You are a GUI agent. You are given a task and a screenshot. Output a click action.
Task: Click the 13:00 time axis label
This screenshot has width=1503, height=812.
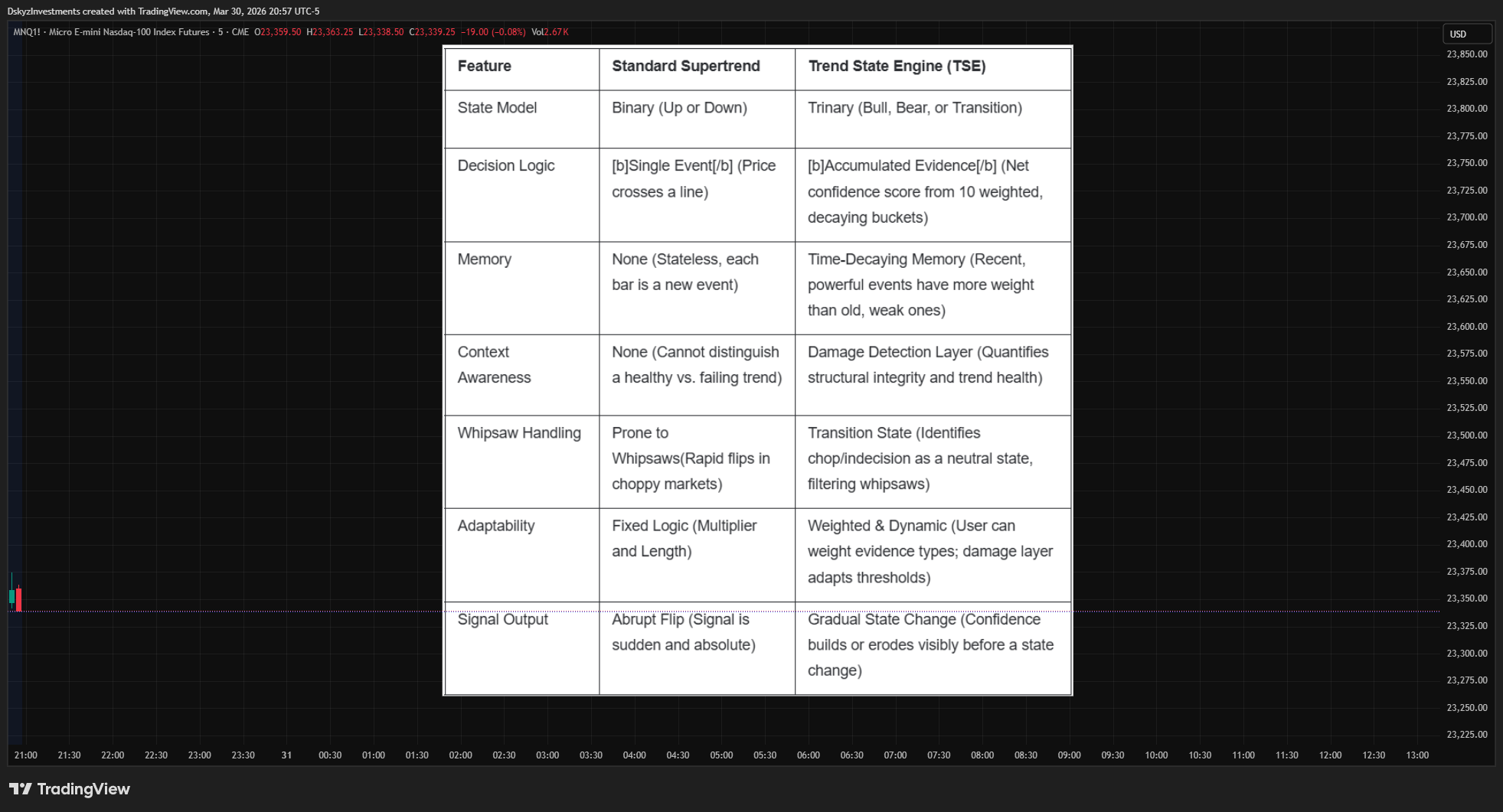click(x=1417, y=755)
